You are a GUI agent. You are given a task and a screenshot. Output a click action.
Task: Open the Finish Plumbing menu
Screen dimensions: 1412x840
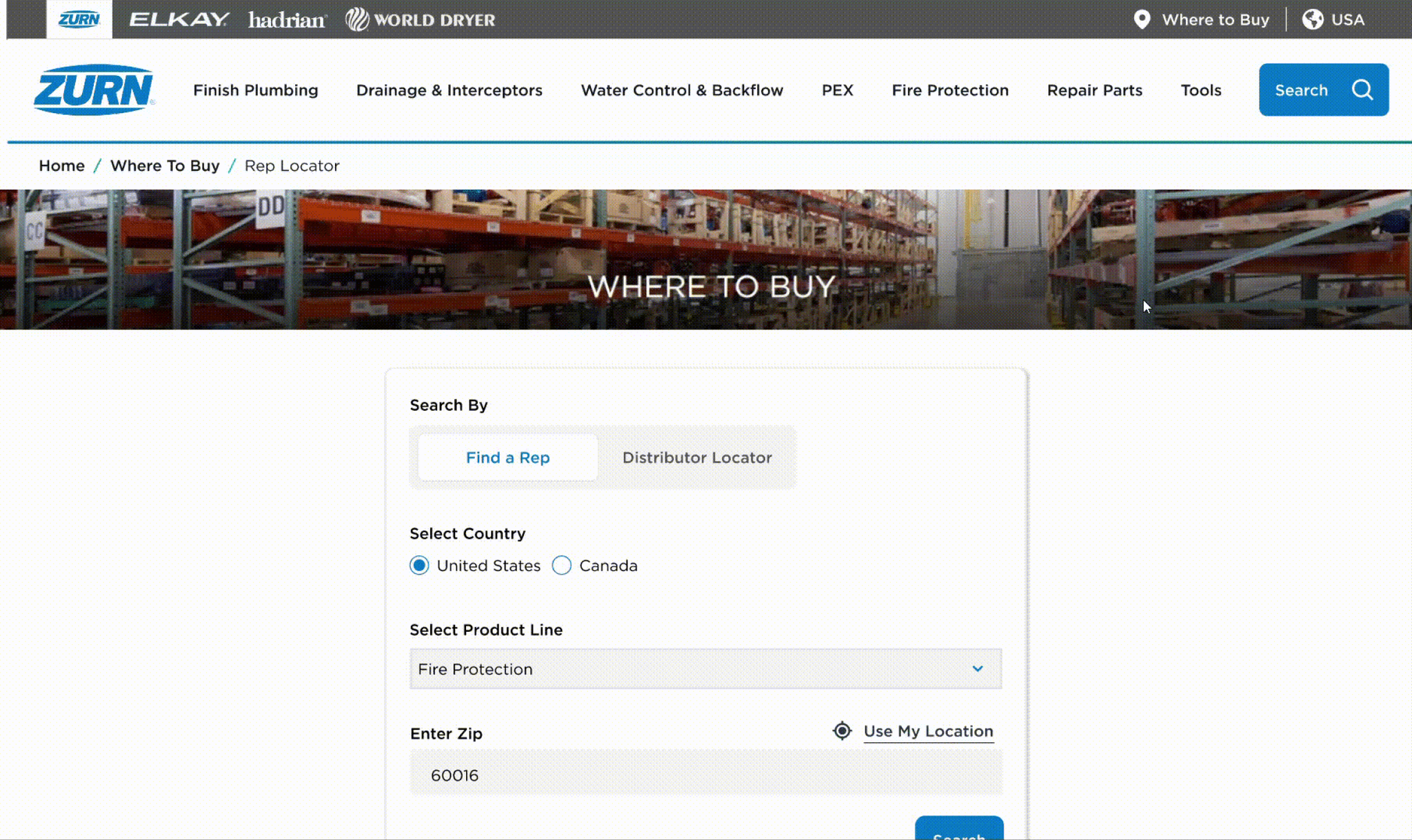(255, 90)
